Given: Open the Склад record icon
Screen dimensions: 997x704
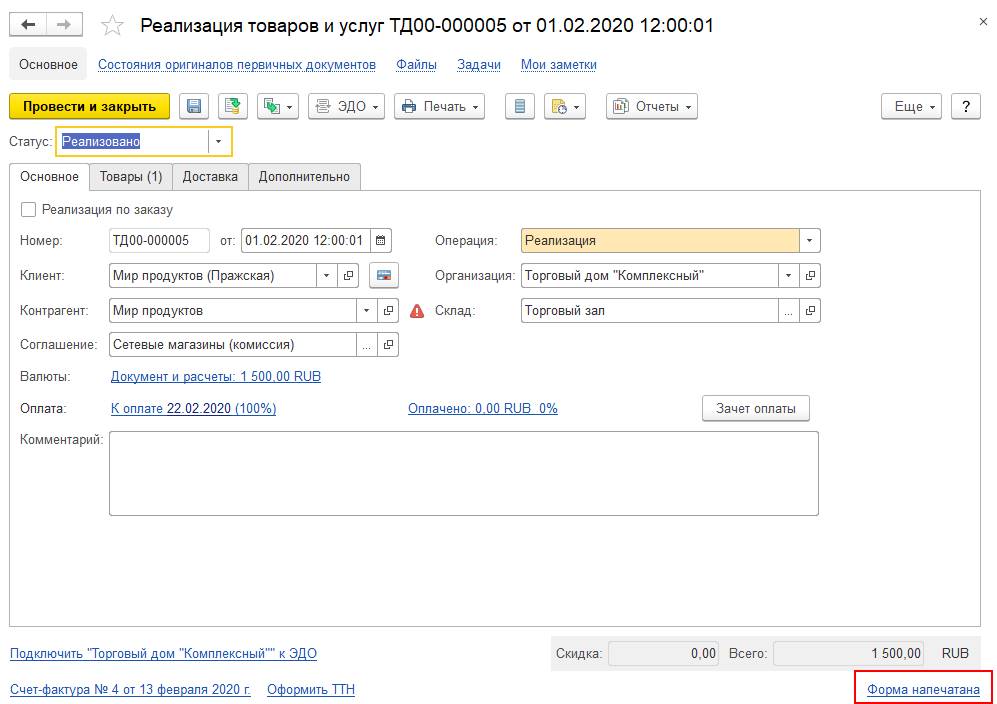Looking at the screenshot, I should [x=810, y=310].
